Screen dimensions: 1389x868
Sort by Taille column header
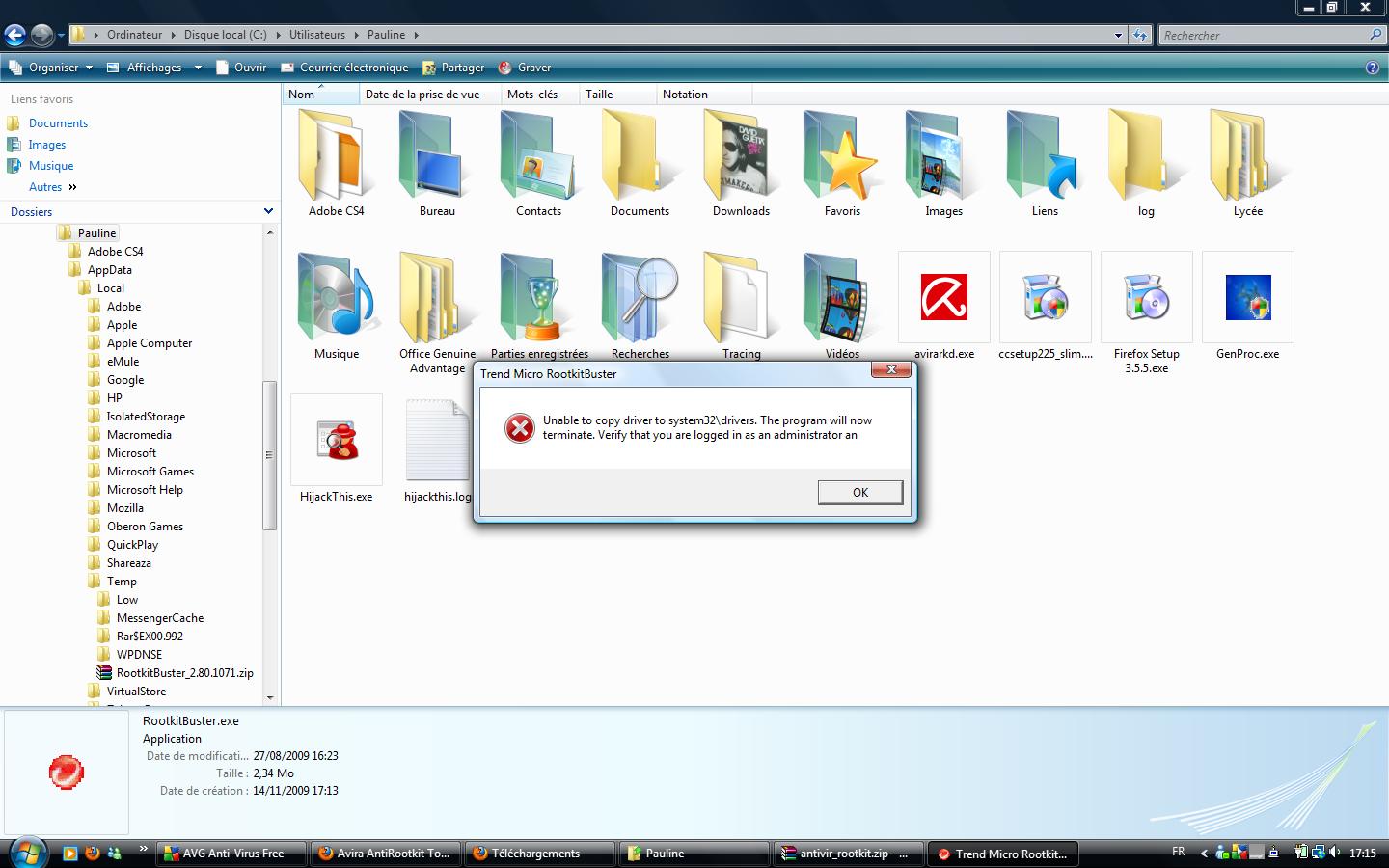(x=617, y=94)
